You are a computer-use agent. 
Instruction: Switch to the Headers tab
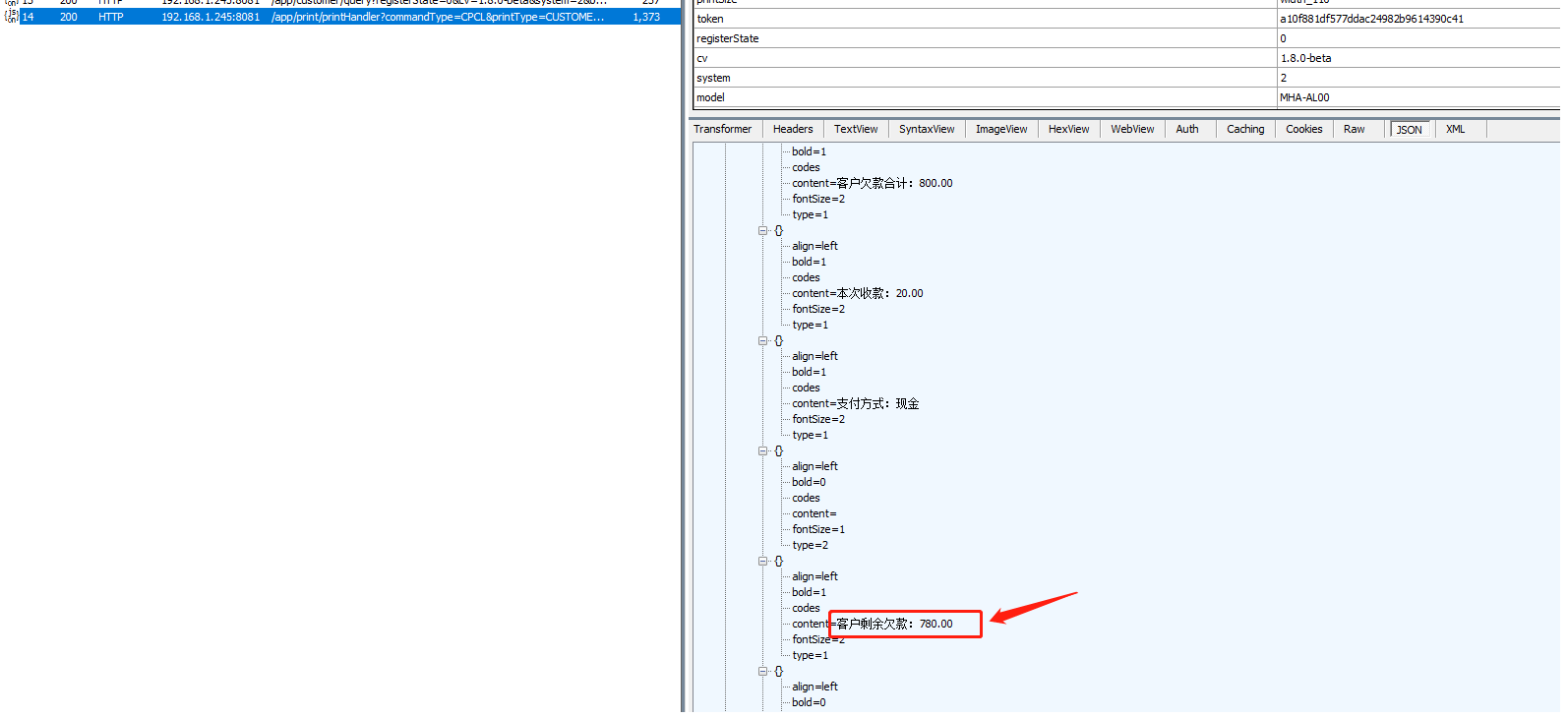pyautogui.click(x=793, y=129)
